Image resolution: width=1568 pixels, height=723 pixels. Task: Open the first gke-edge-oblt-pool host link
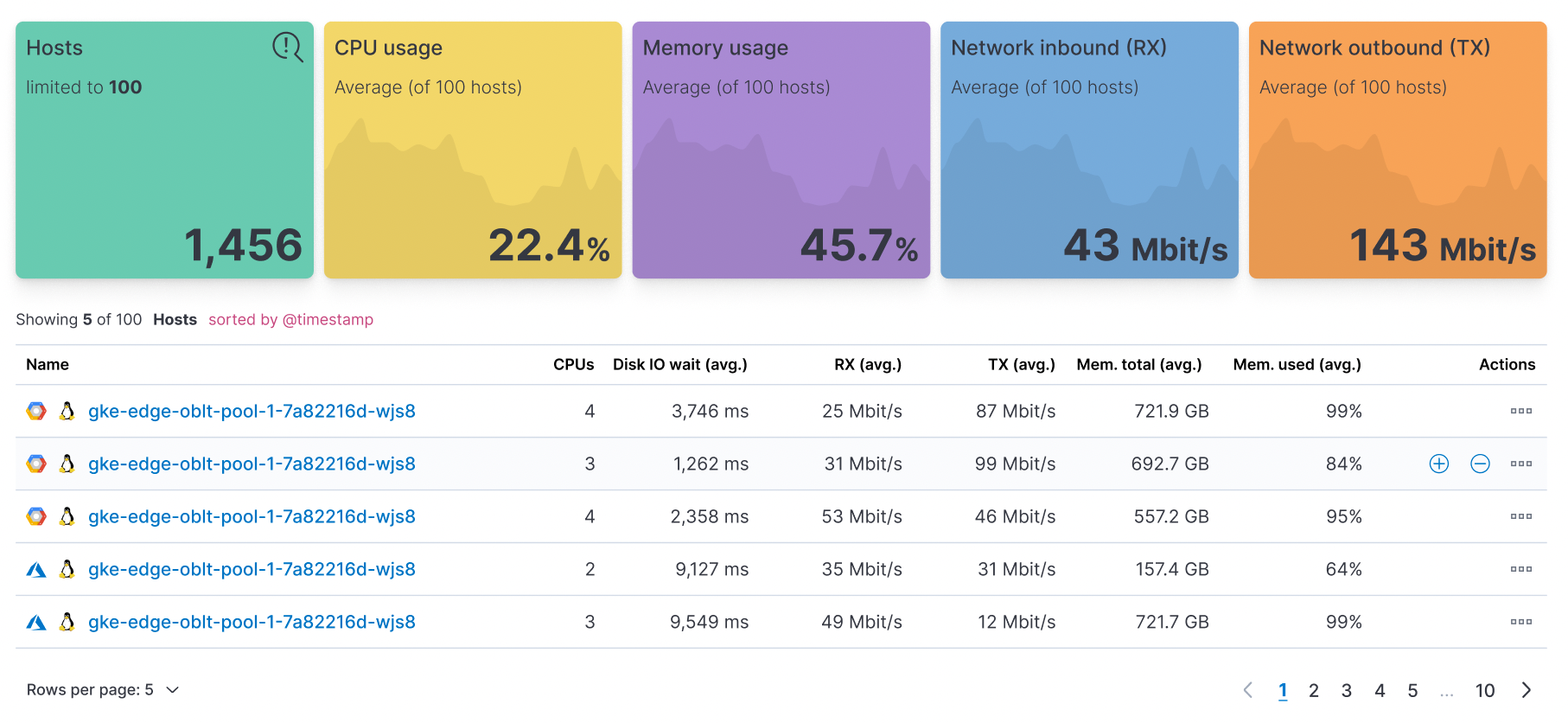point(252,412)
